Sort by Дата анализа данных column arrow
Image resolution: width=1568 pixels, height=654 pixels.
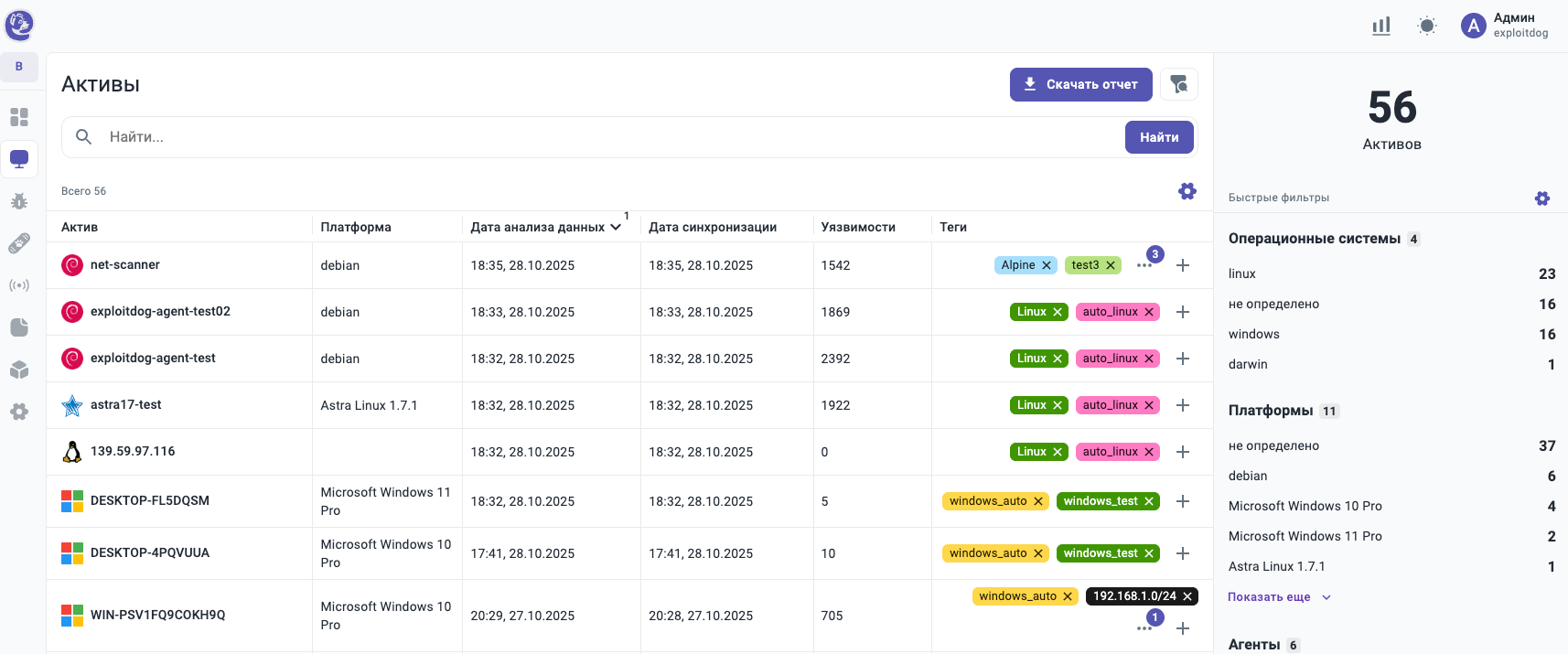[616, 227]
